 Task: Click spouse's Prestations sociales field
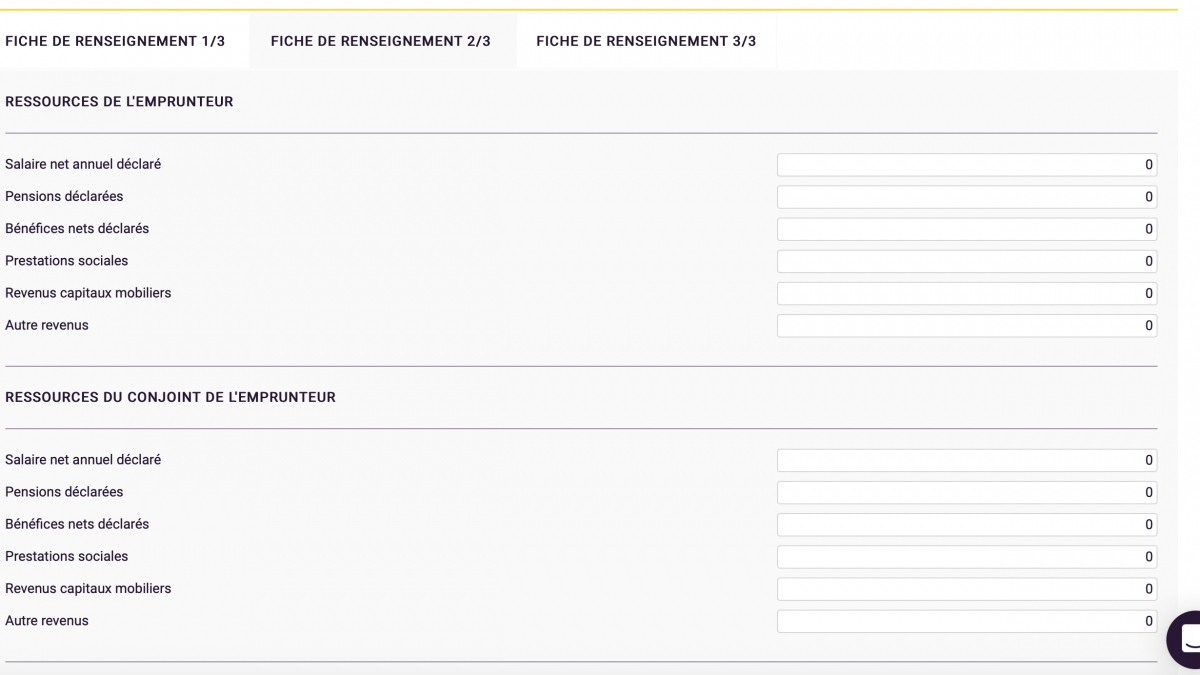tap(967, 556)
